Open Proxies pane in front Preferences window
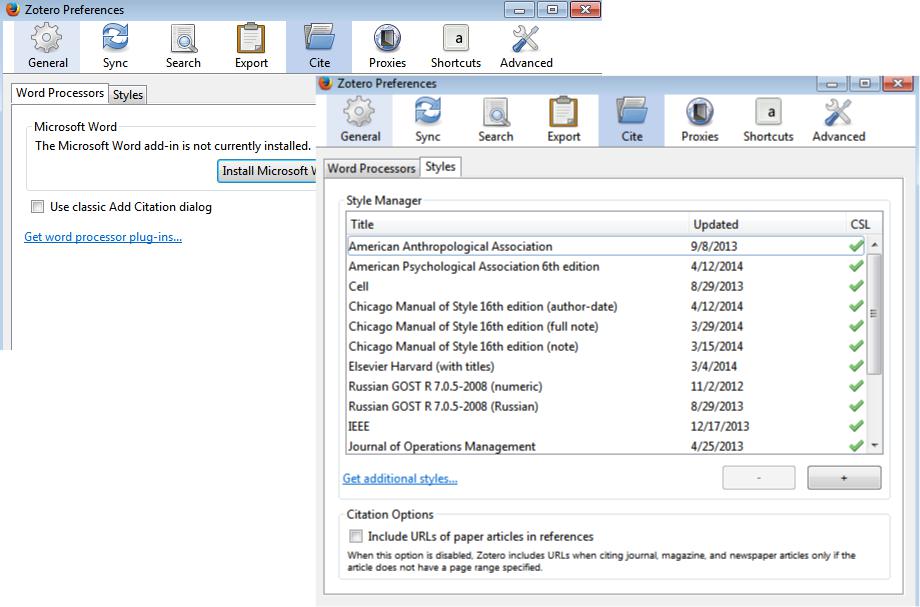 700,120
